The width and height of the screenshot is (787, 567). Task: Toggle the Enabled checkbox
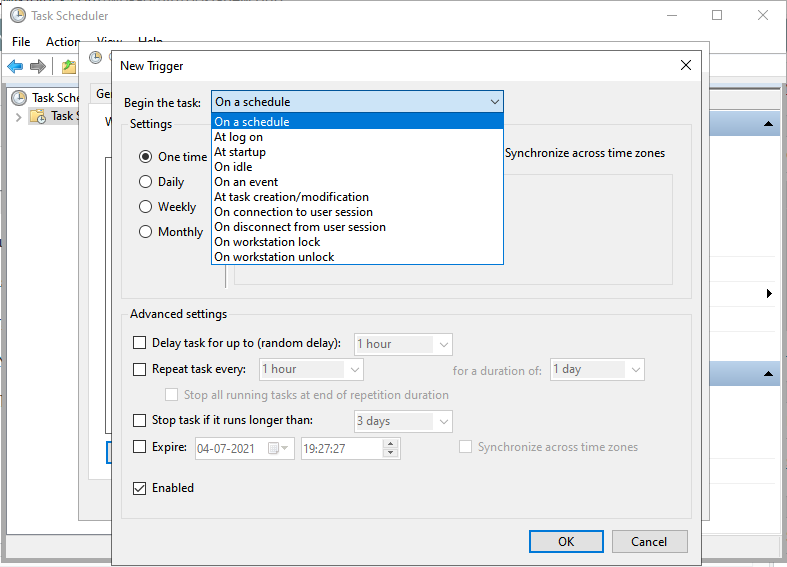point(140,488)
